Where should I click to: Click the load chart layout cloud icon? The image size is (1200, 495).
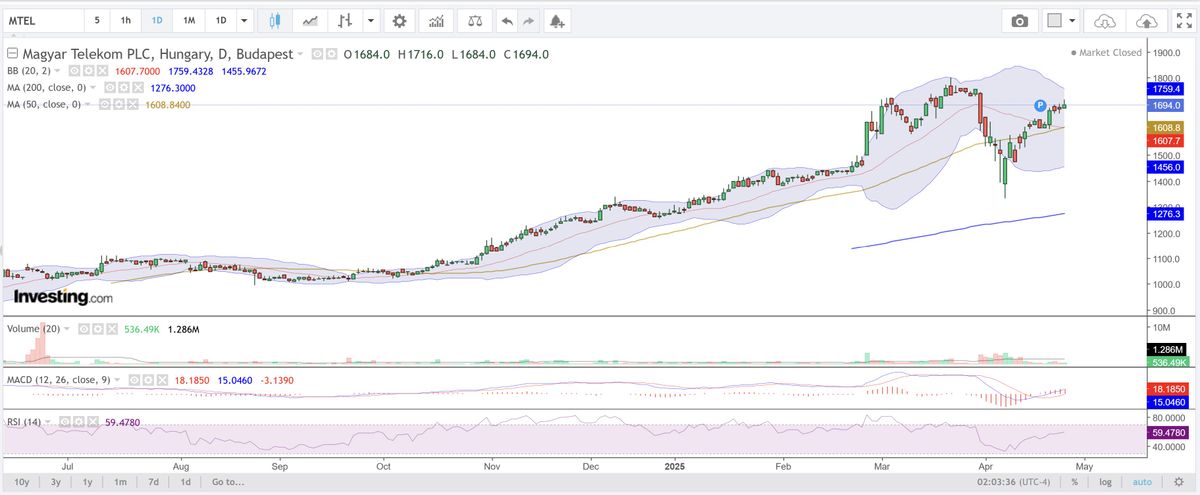point(1105,21)
